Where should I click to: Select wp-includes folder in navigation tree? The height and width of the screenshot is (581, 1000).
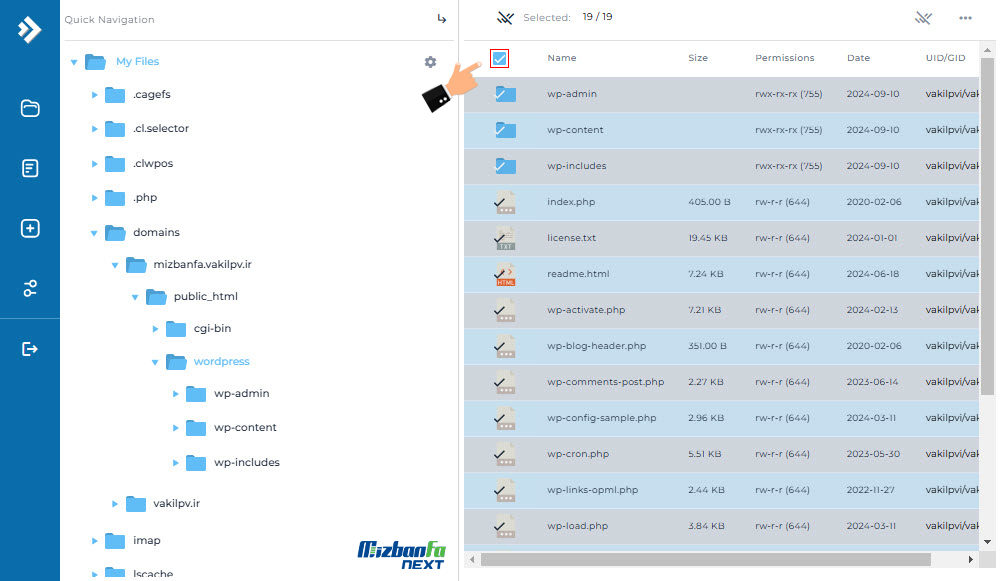click(247, 462)
